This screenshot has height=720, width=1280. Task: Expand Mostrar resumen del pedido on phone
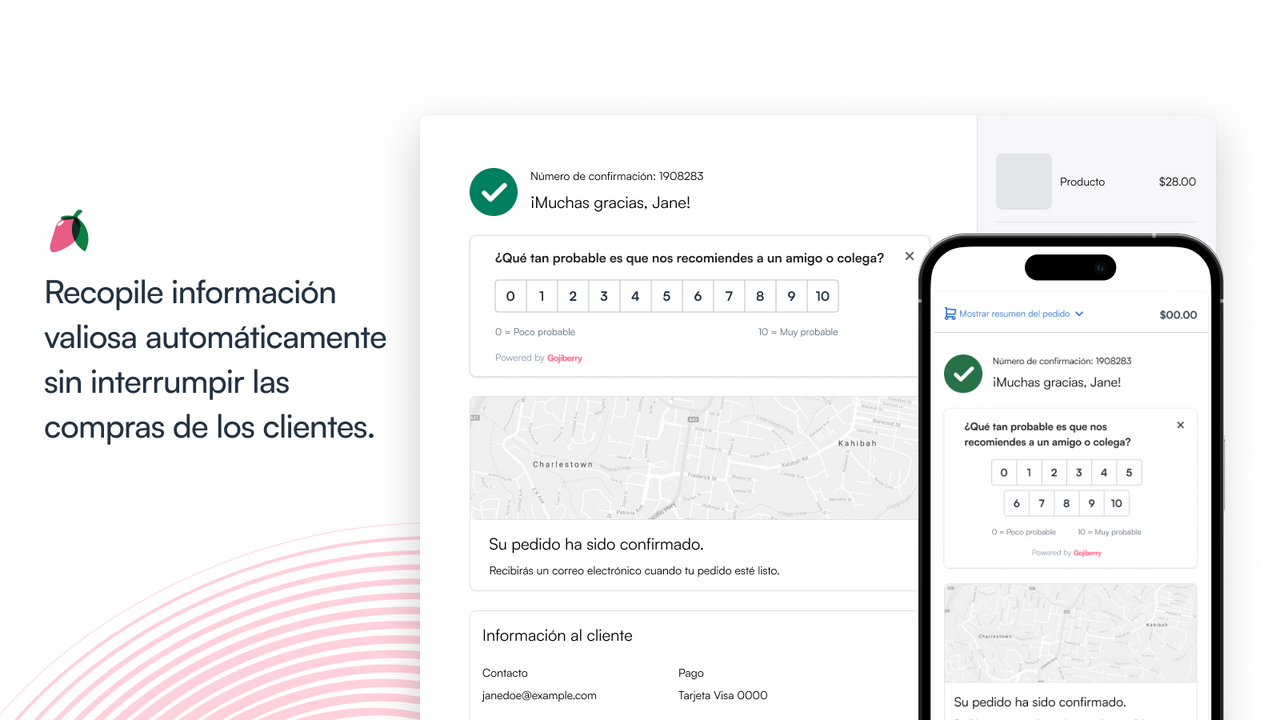1014,314
